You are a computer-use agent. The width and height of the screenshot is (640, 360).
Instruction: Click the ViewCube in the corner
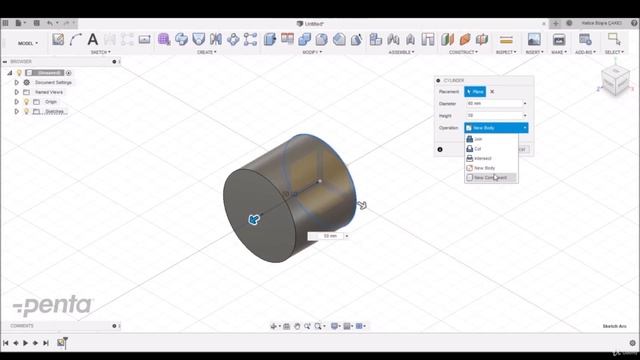(615, 80)
